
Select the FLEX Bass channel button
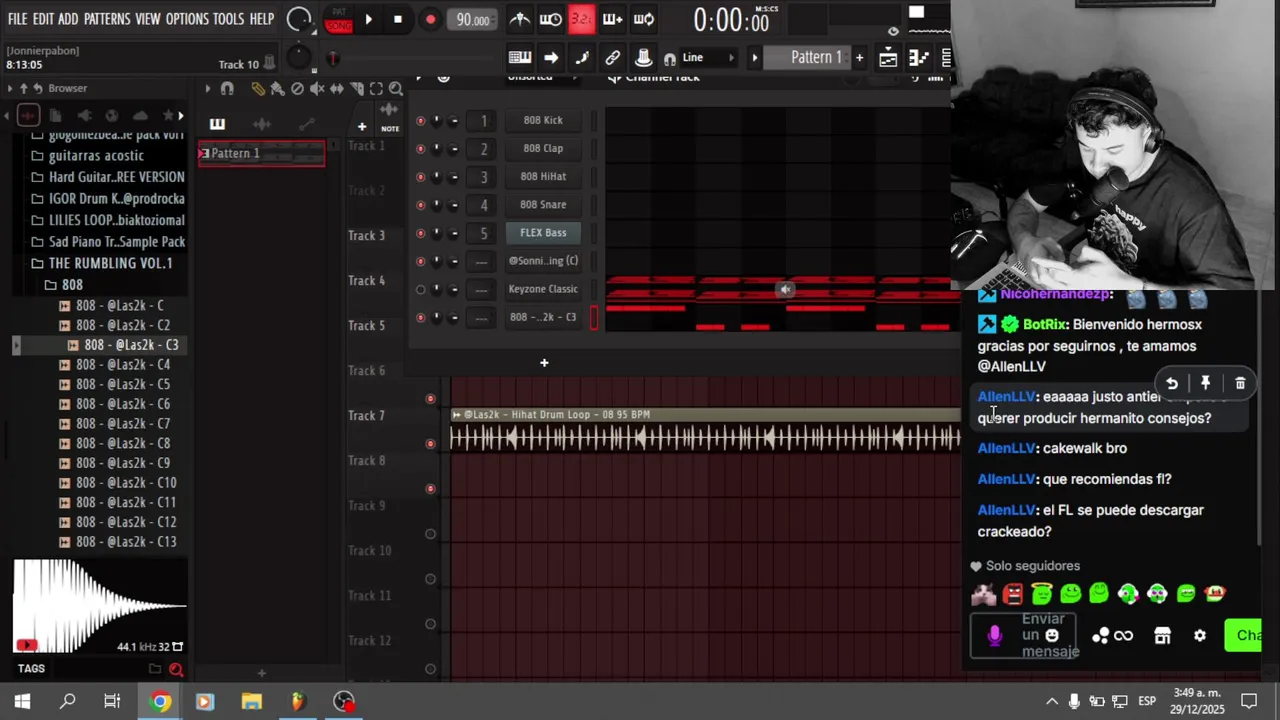pyautogui.click(x=543, y=233)
